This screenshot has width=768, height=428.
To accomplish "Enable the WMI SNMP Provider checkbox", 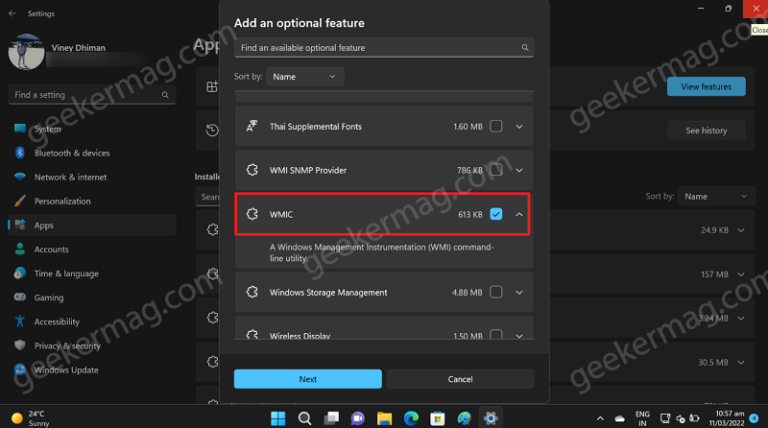I will click(496, 171).
